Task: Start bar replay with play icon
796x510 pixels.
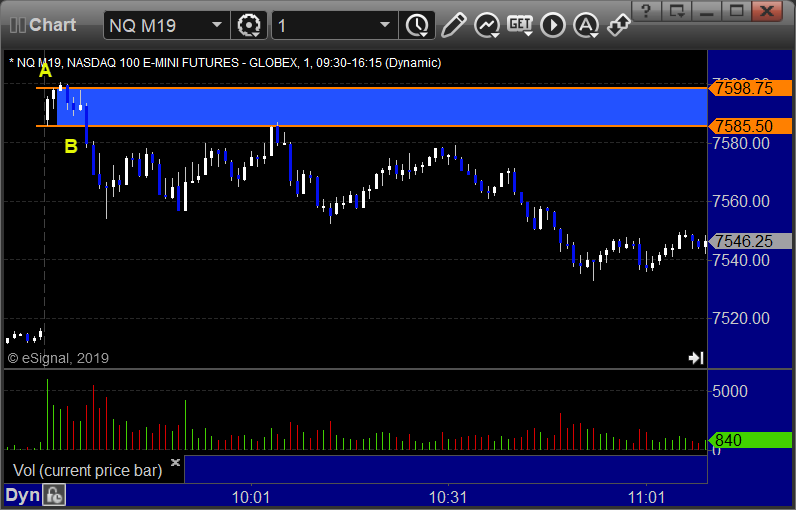Action: [x=553, y=25]
